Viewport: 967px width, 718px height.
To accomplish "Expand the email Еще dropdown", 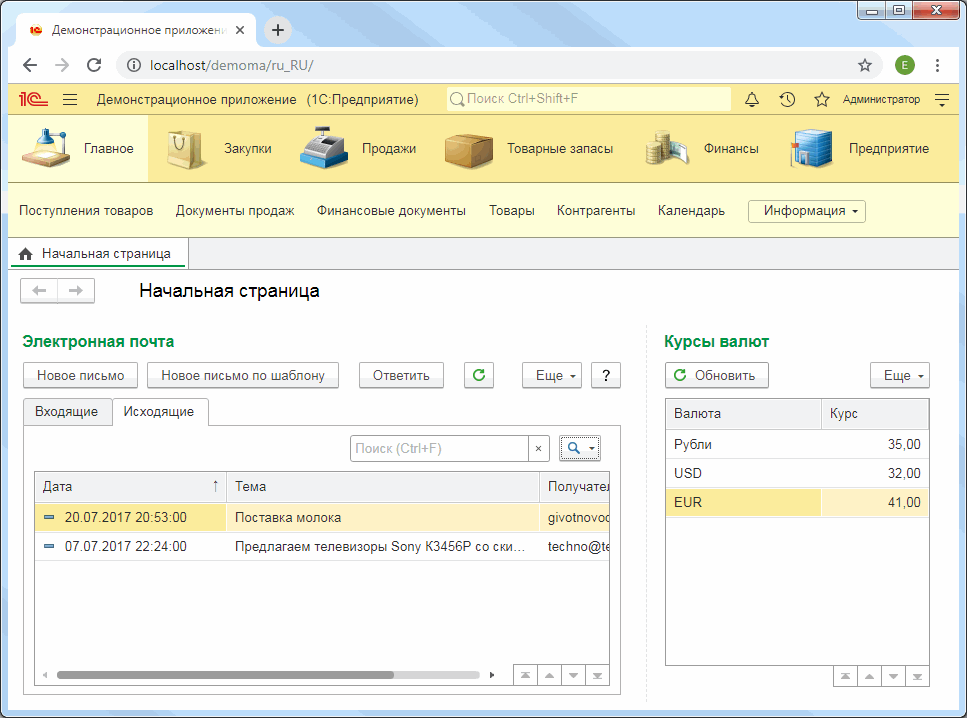I will click(x=553, y=375).
